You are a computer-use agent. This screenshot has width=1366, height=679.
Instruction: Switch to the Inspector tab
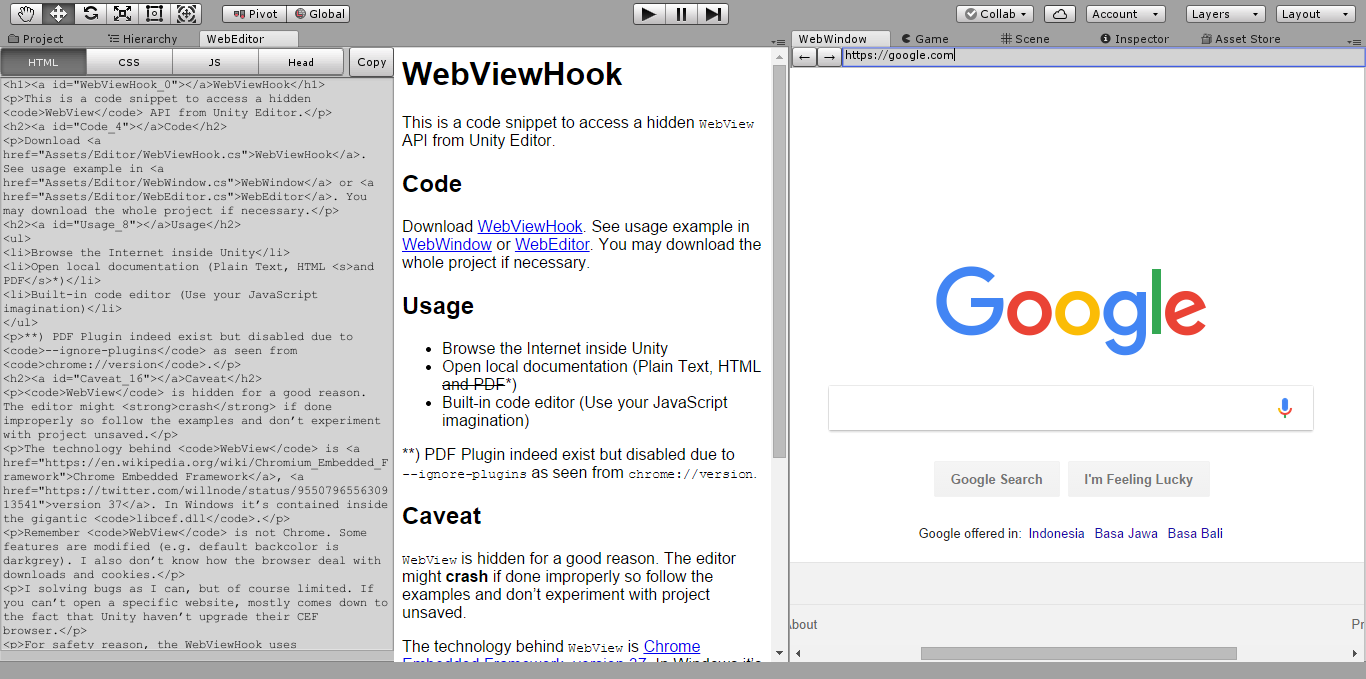point(1134,39)
